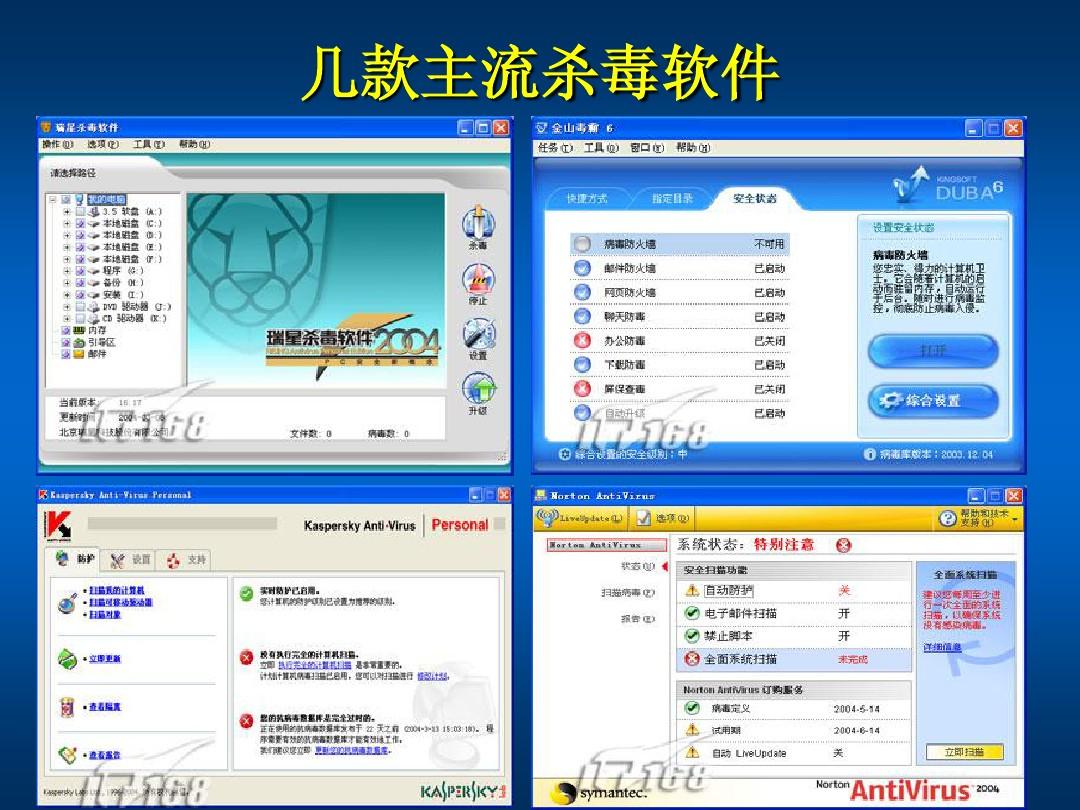
Task: Toggle the 引导区 boot sector checkbox
Action: pyautogui.click(x=67, y=342)
